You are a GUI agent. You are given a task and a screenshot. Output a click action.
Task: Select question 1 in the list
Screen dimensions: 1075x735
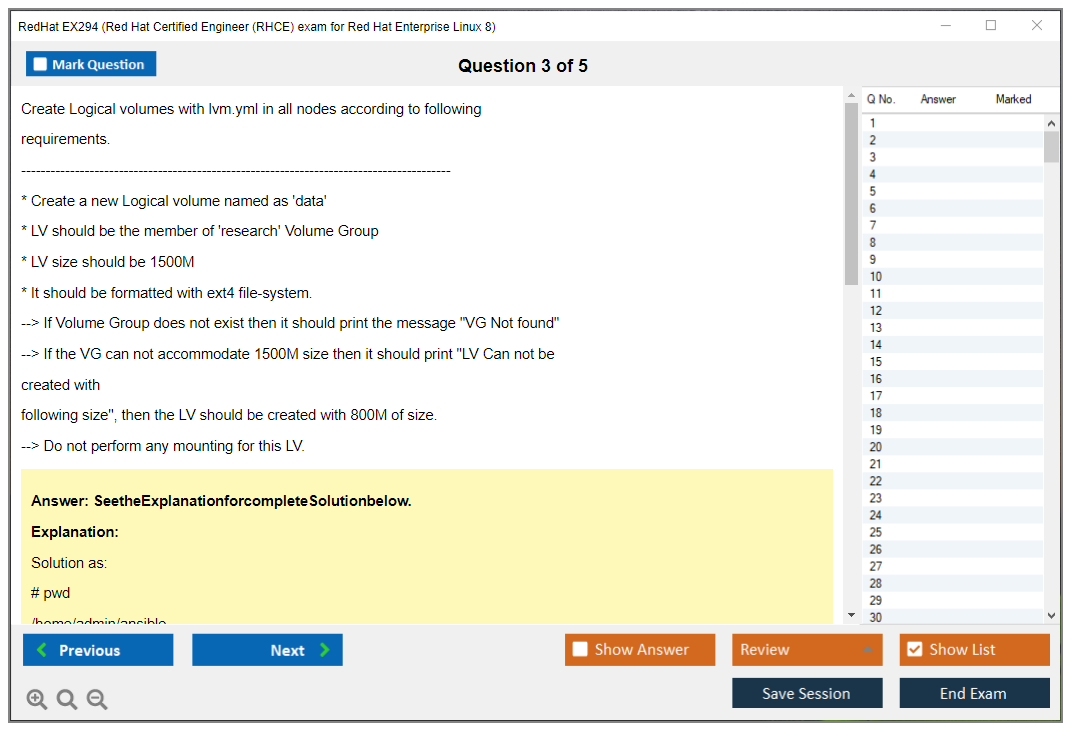[873, 123]
